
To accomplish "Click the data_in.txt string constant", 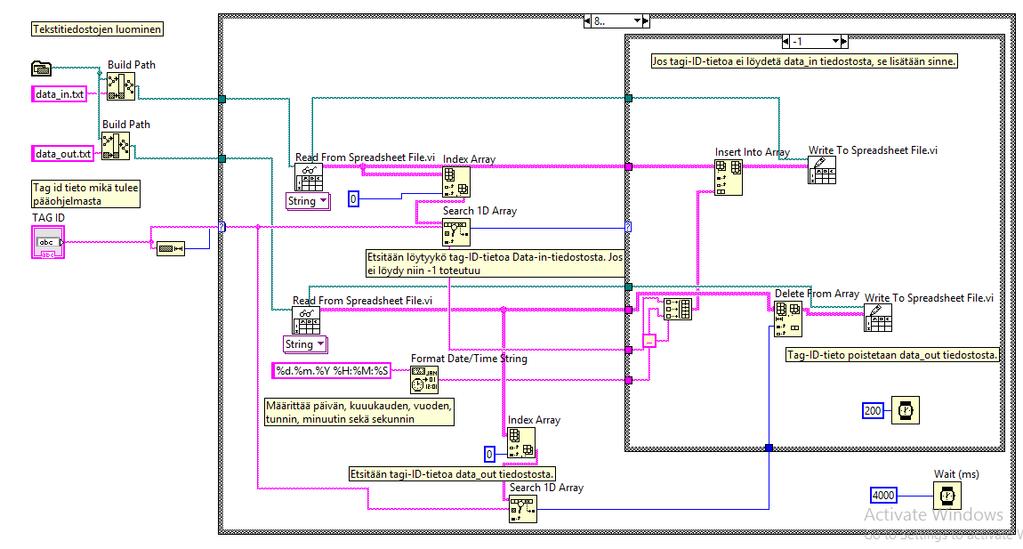I will [x=59, y=94].
